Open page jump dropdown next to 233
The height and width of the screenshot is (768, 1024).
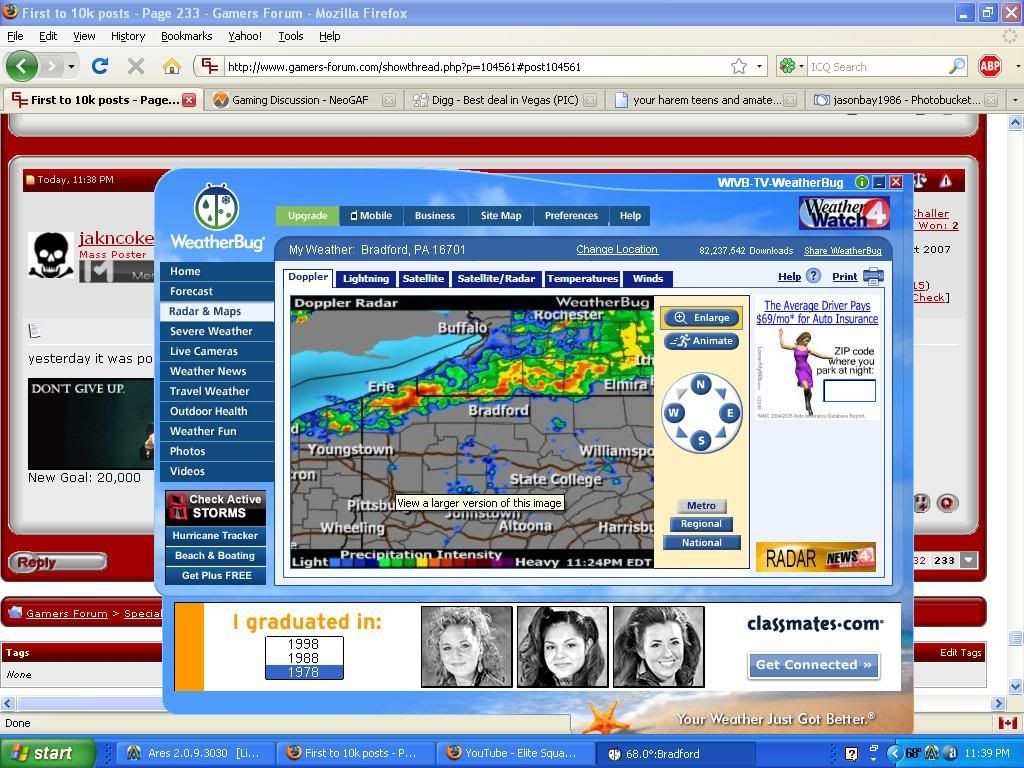pyautogui.click(x=969, y=560)
